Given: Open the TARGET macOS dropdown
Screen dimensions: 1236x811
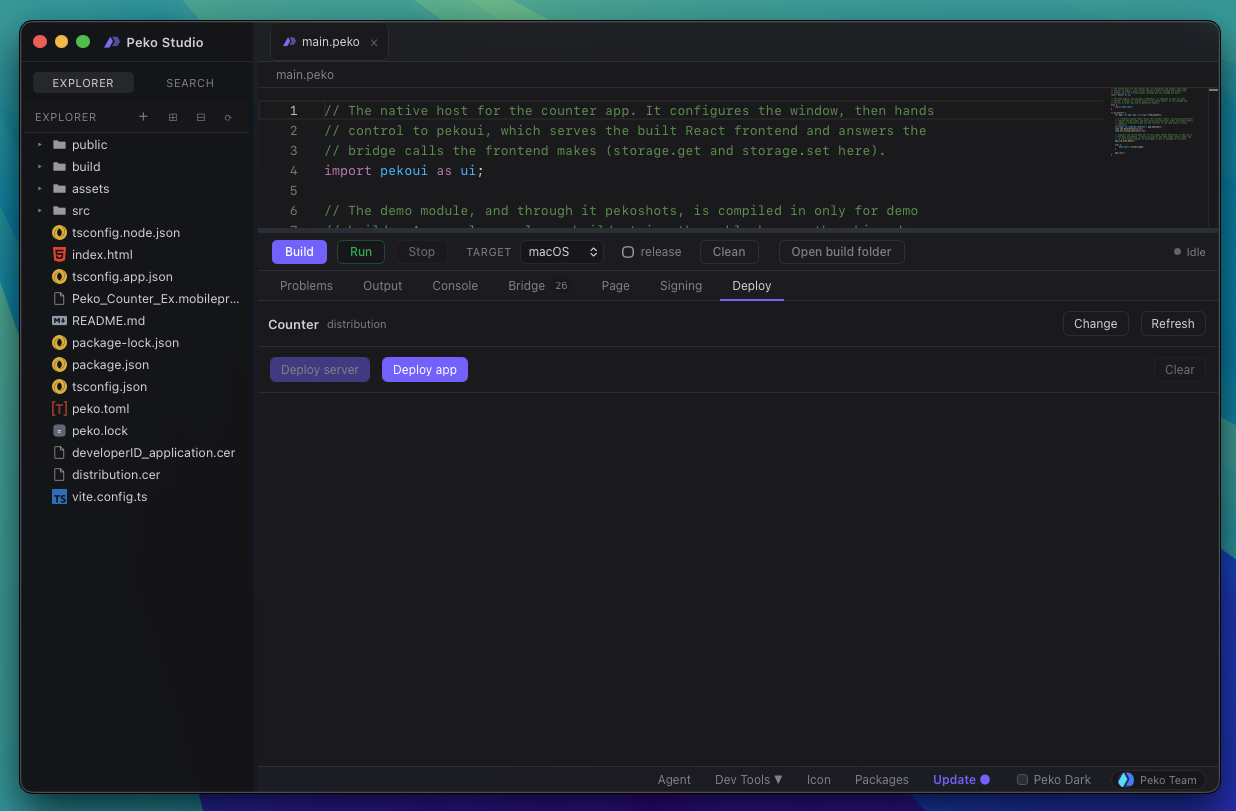Looking at the screenshot, I should coord(562,252).
